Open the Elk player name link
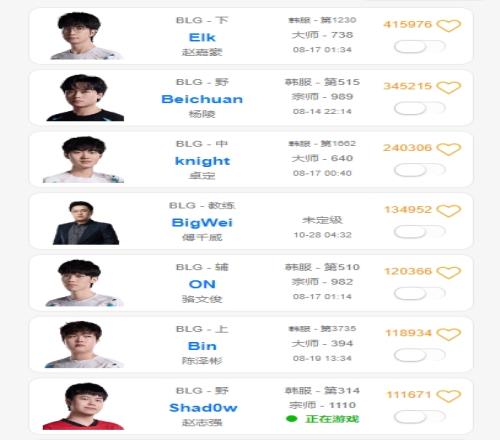The image size is (500, 440). [202, 37]
